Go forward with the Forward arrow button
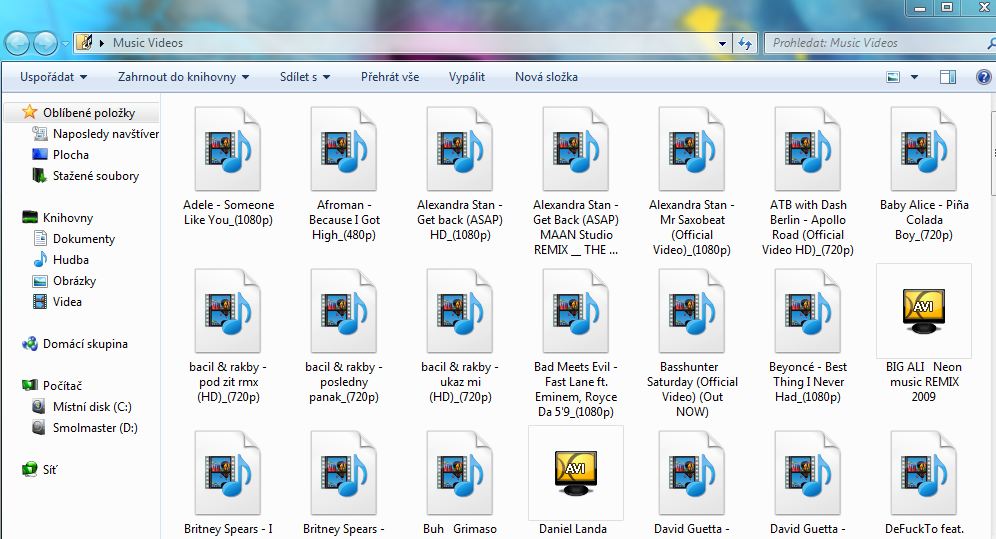The image size is (996, 539). (x=45, y=43)
